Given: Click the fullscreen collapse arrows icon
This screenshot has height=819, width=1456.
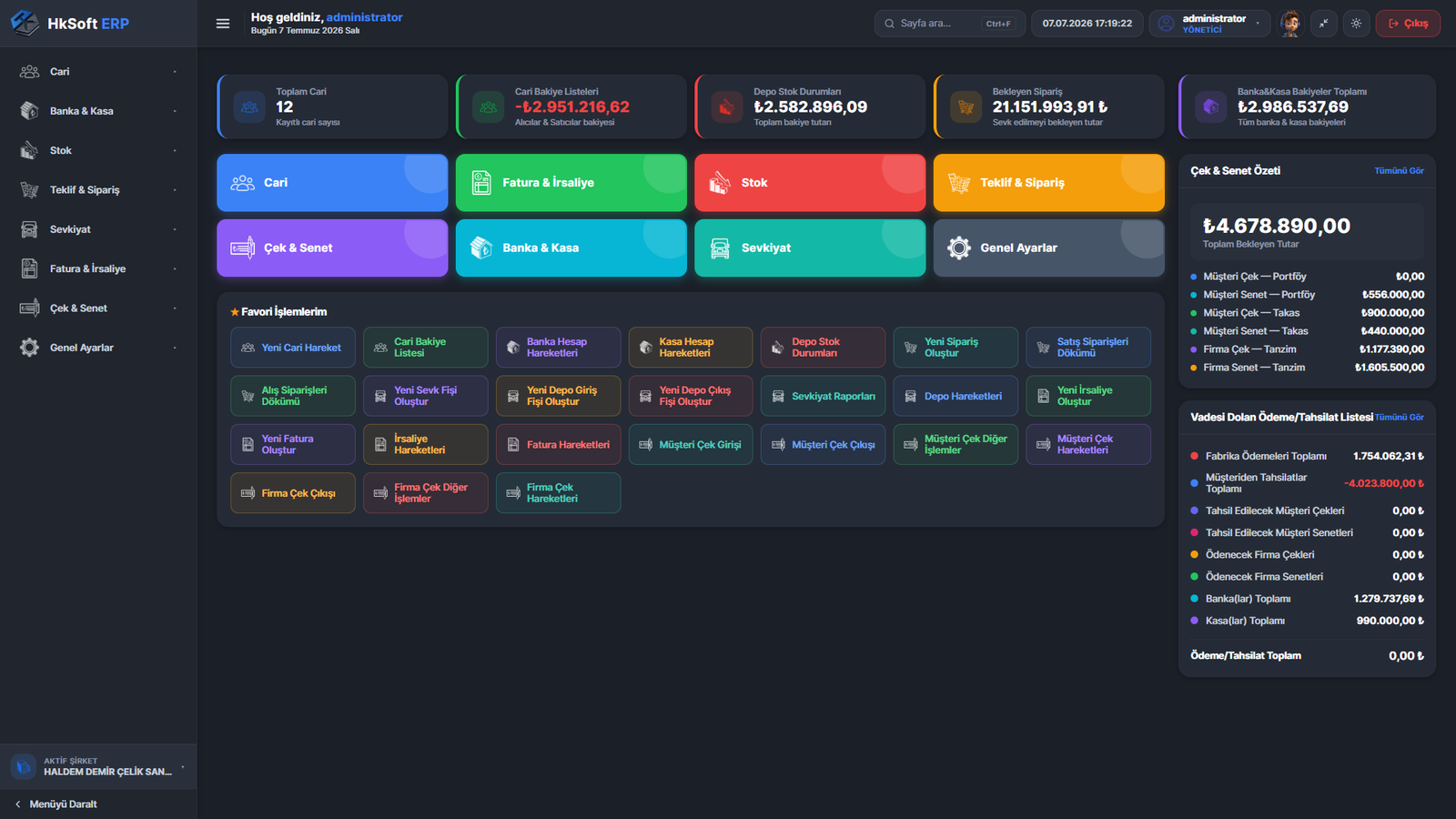Looking at the screenshot, I should pyautogui.click(x=1324, y=24).
